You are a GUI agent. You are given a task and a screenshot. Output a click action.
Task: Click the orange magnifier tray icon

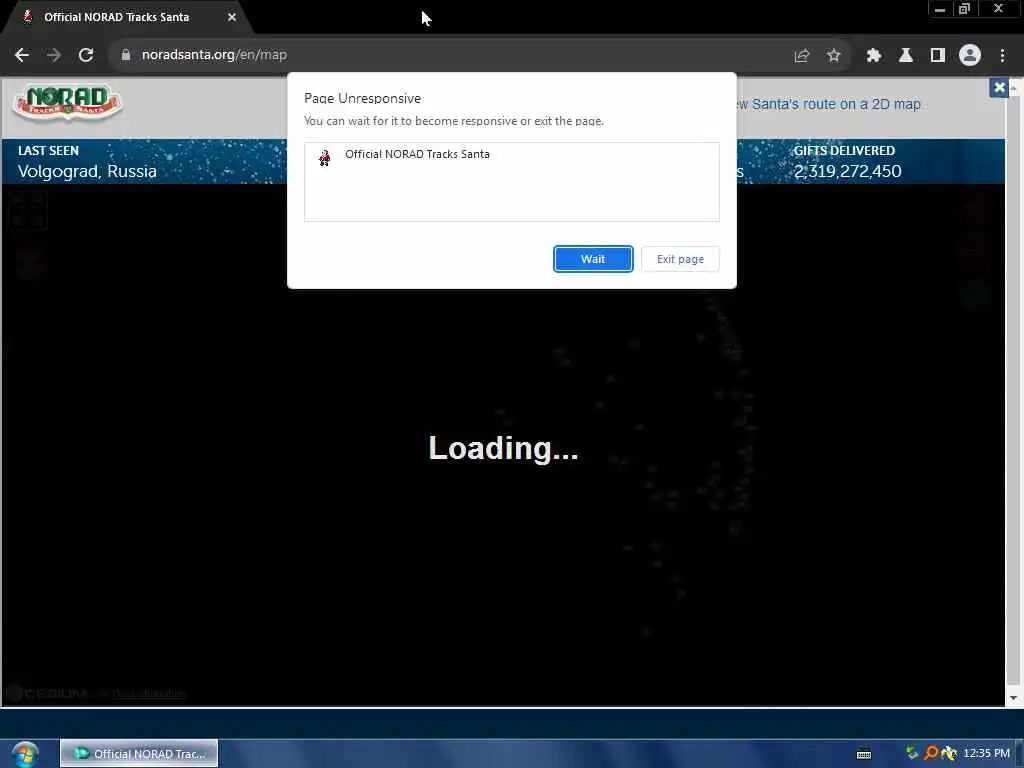coord(931,753)
